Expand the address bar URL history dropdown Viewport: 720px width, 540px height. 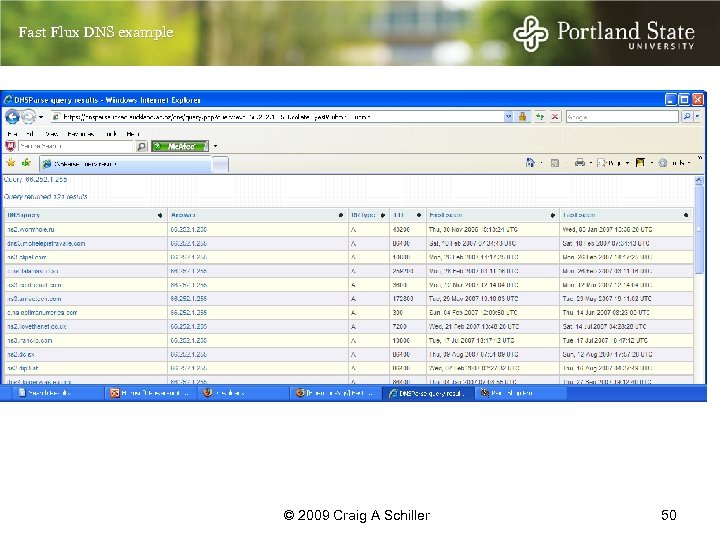pyautogui.click(x=508, y=117)
